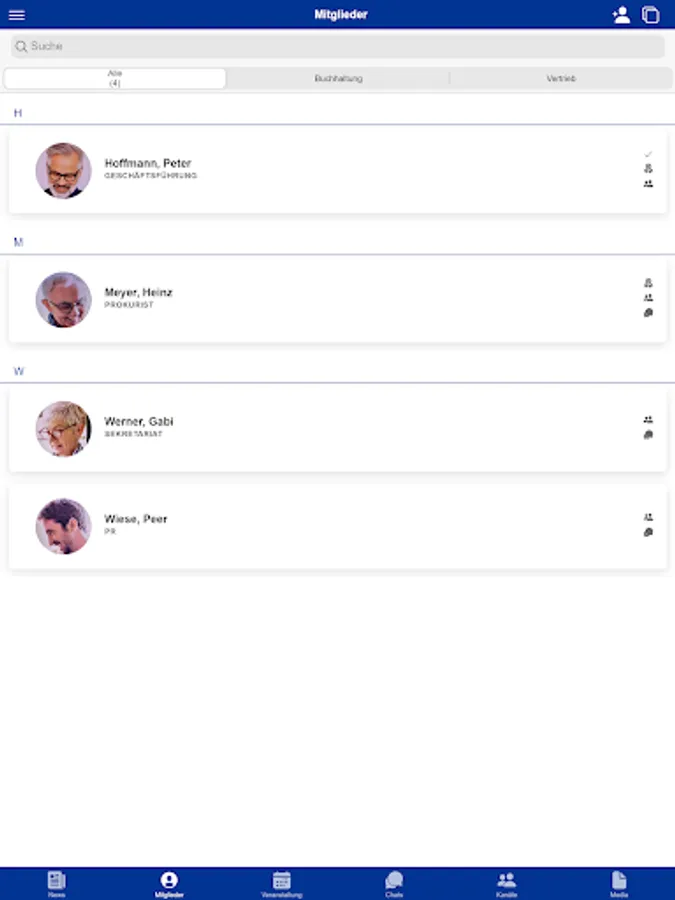Switch to the Buchhaltung filter tab
This screenshot has height=900, width=675.
coord(338,78)
